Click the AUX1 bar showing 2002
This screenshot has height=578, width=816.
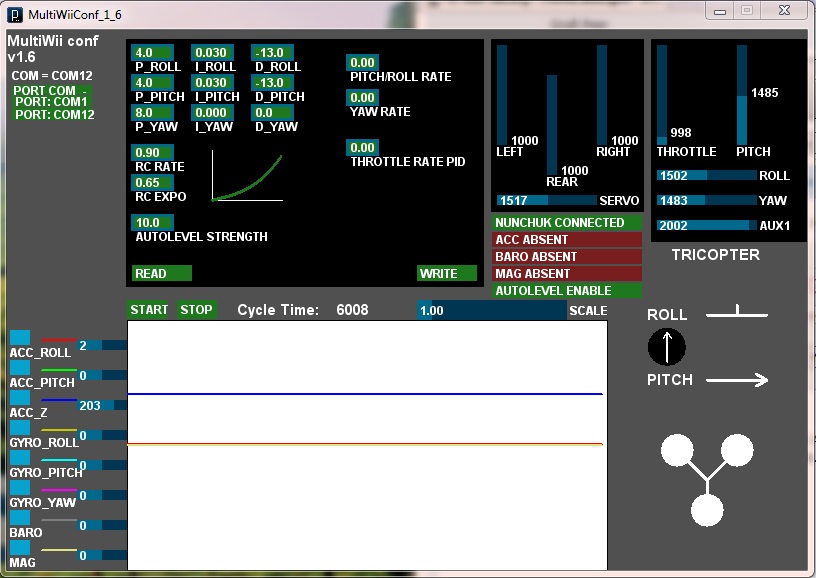coord(707,225)
